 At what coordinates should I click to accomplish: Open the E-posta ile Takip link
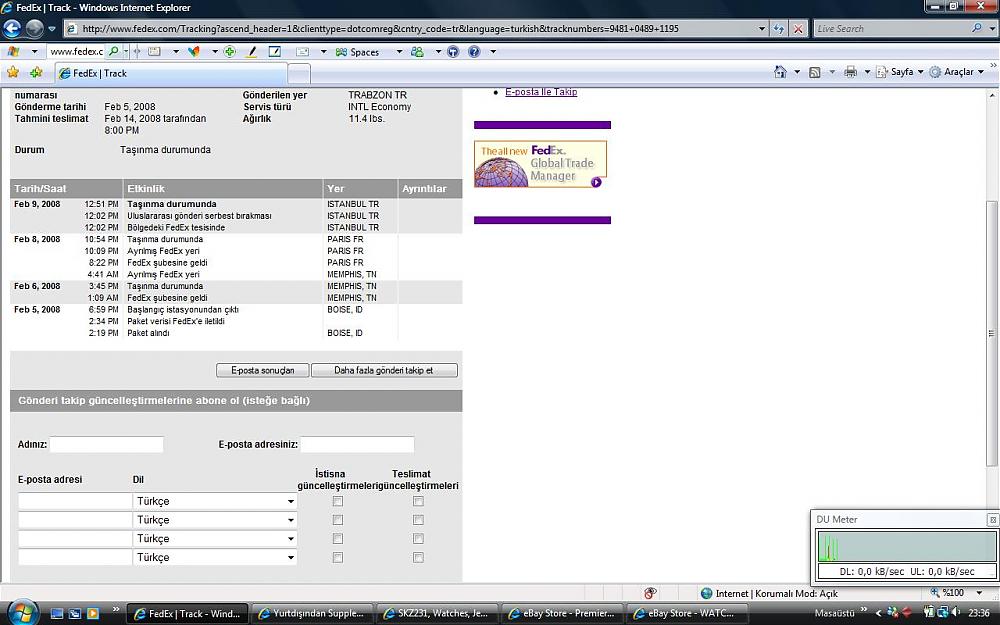coord(541,92)
